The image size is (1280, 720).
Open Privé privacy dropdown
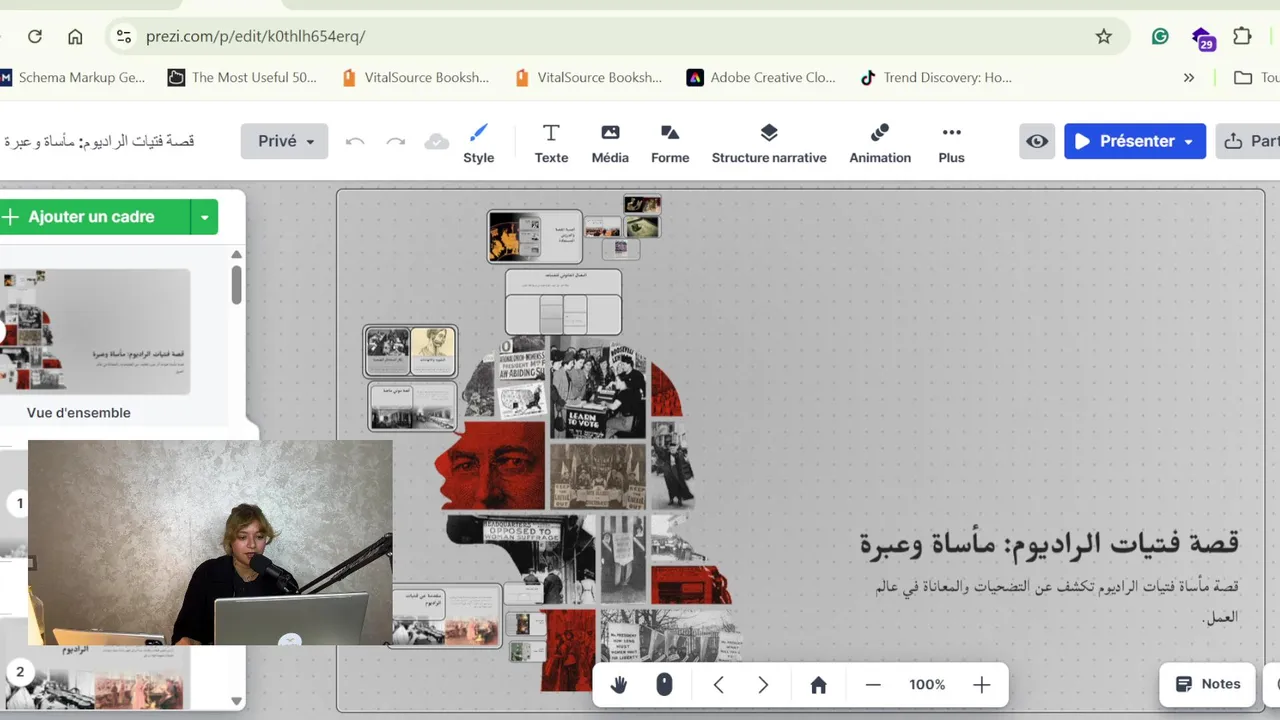[284, 141]
